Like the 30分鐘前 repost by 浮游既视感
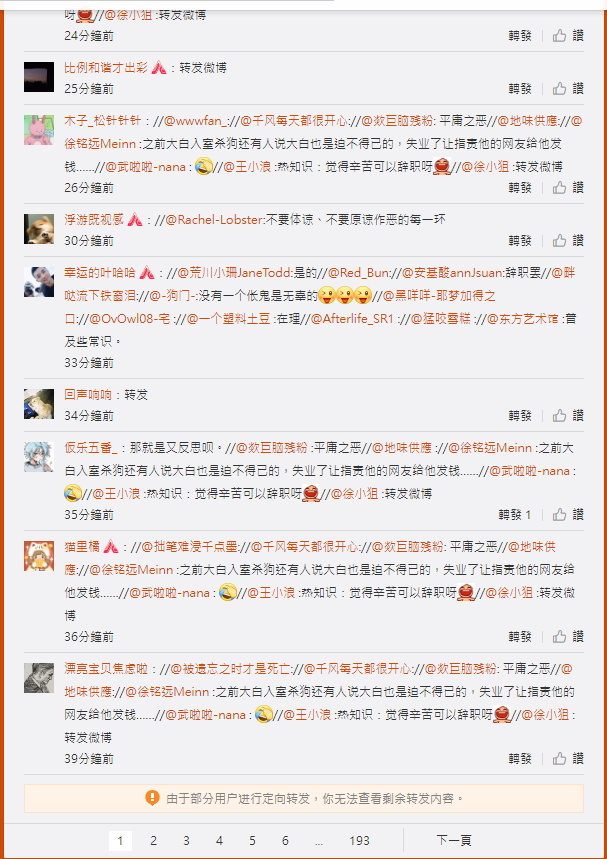The image size is (607, 859). (x=568, y=240)
